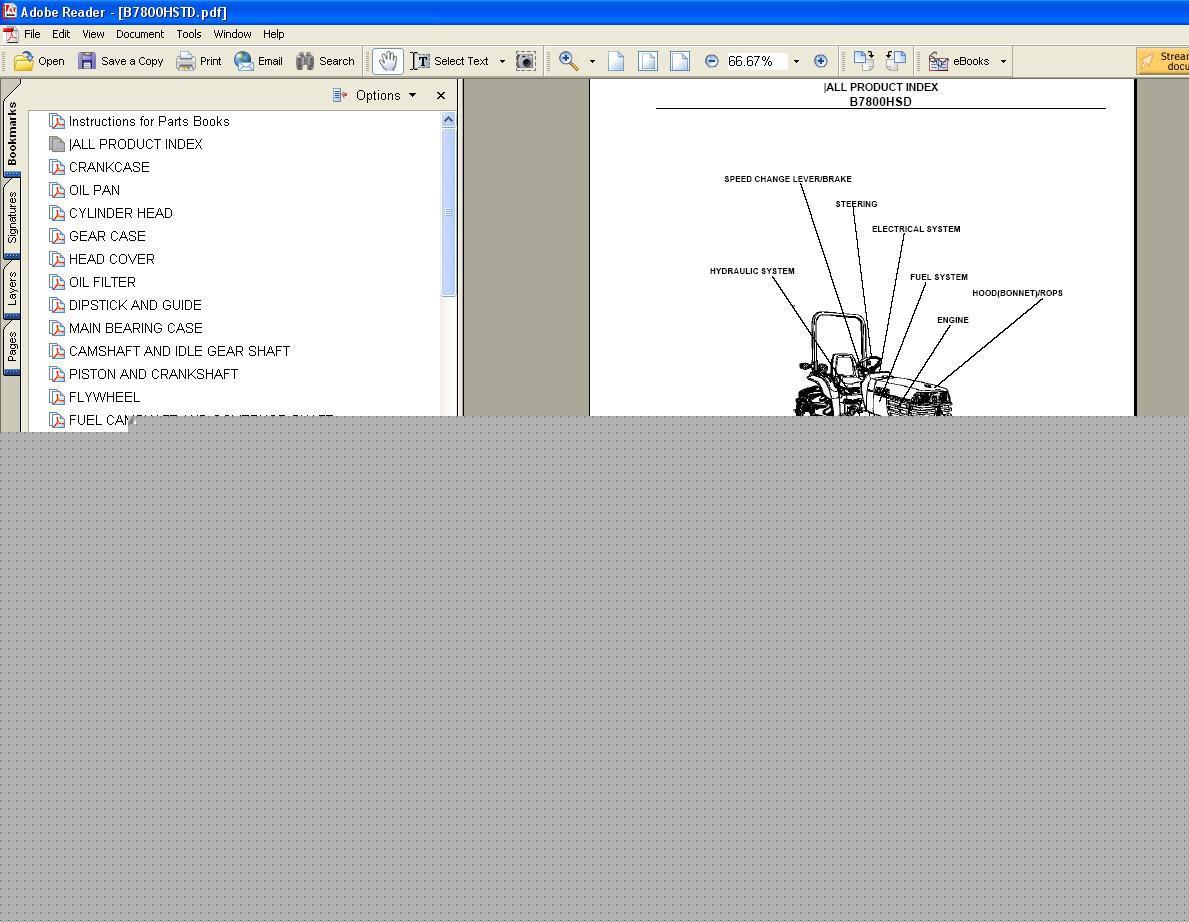Click HOOD(BONNET)/ROPS label on diagram

(x=1017, y=293)
